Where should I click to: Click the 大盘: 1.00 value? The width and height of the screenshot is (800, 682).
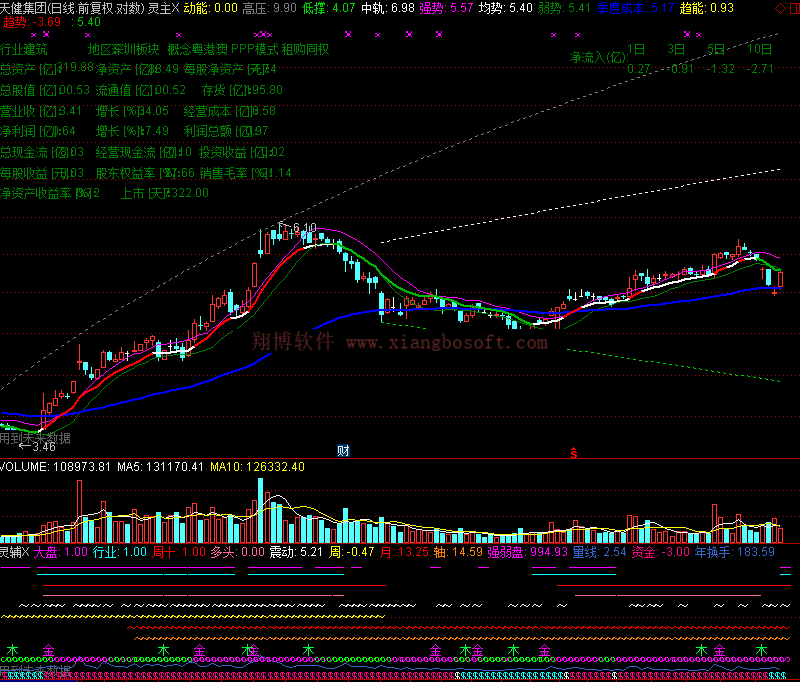point(61,552)
